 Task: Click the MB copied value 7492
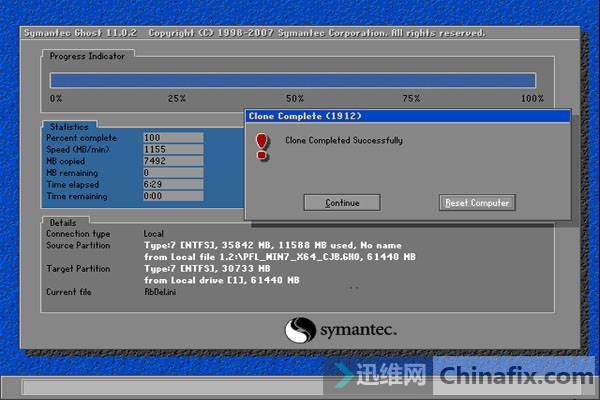click(x=173, y=161)
